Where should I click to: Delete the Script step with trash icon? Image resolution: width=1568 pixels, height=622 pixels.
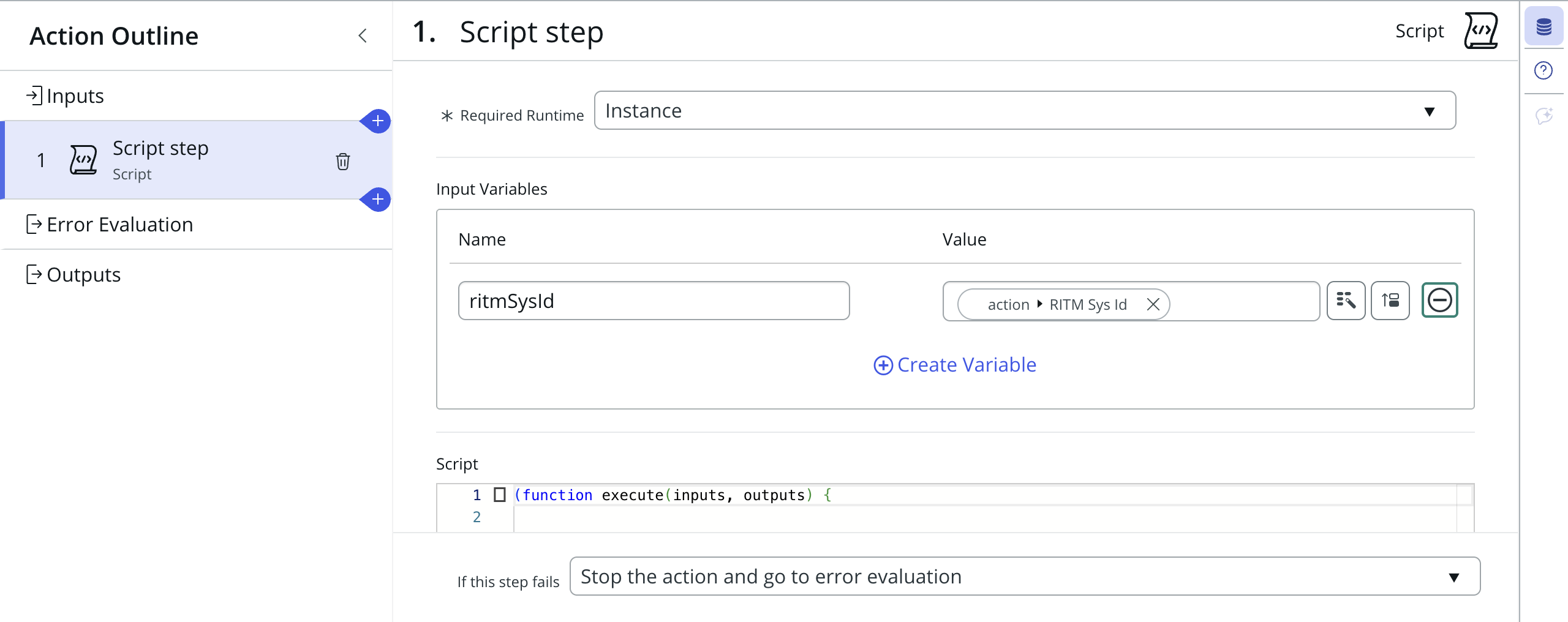point(342,162)
